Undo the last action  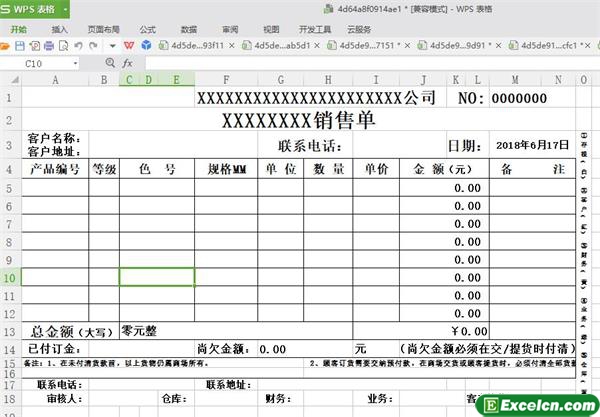(78, 46)
